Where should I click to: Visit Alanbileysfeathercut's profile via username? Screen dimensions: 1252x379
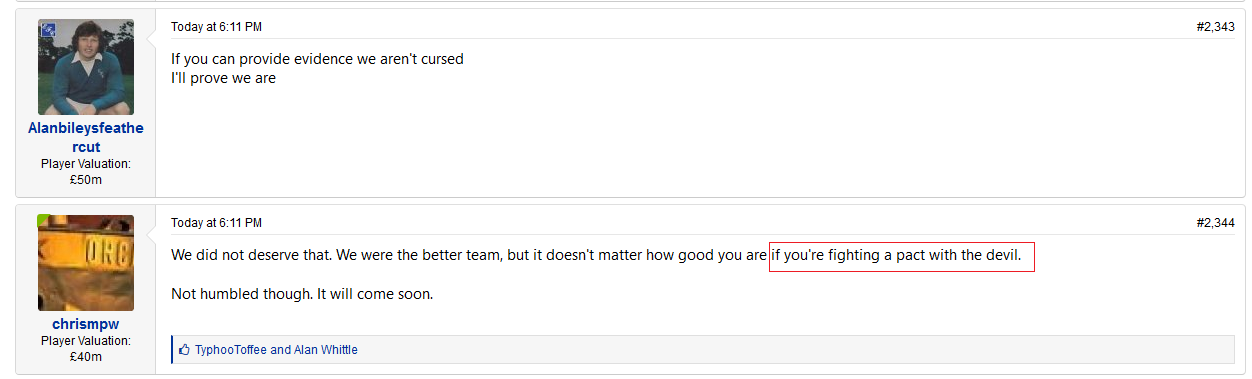click(x=86, y=138)
